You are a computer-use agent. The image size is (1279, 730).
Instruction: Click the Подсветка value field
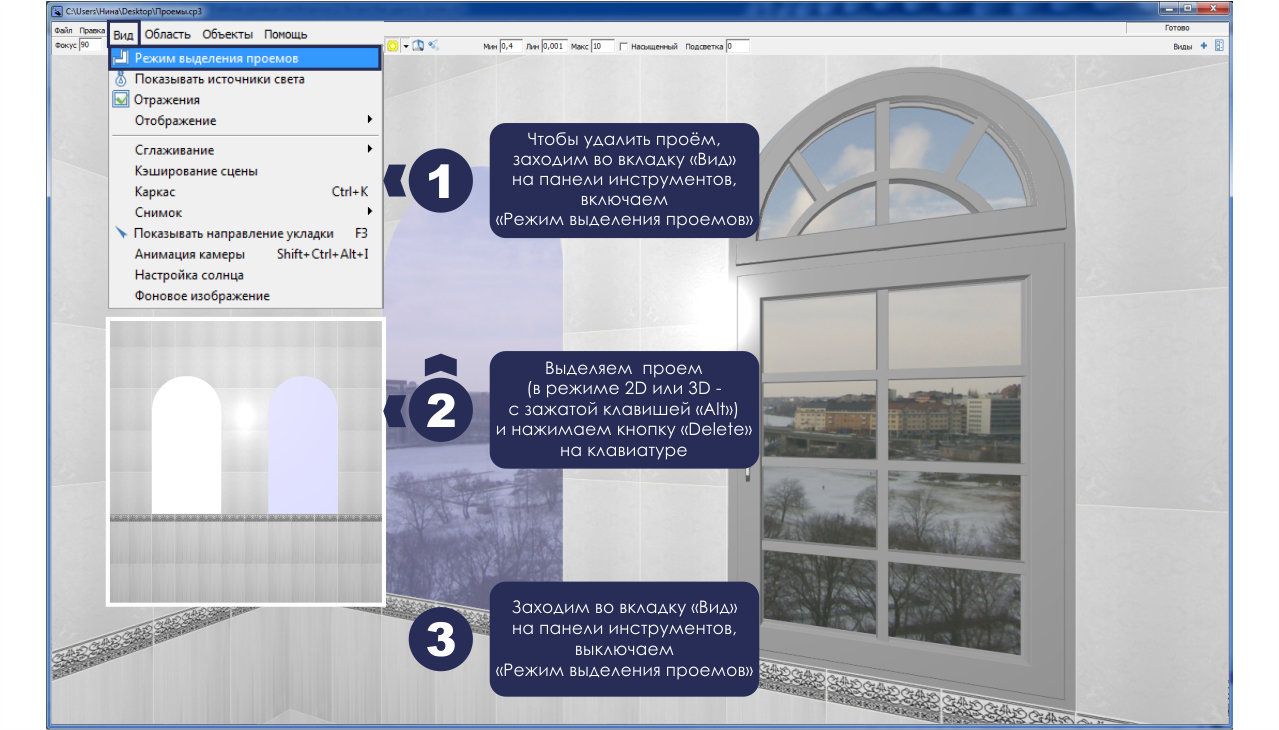pyautogui.click(x=737, y=46)
